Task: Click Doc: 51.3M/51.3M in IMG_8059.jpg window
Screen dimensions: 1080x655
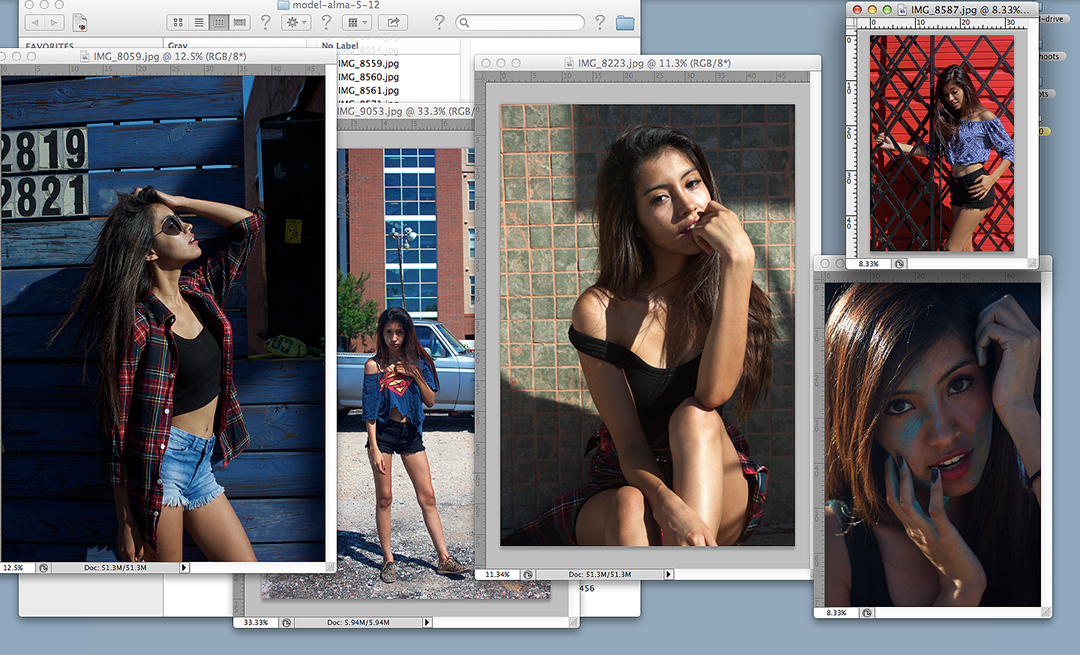Action: point(115,568)
